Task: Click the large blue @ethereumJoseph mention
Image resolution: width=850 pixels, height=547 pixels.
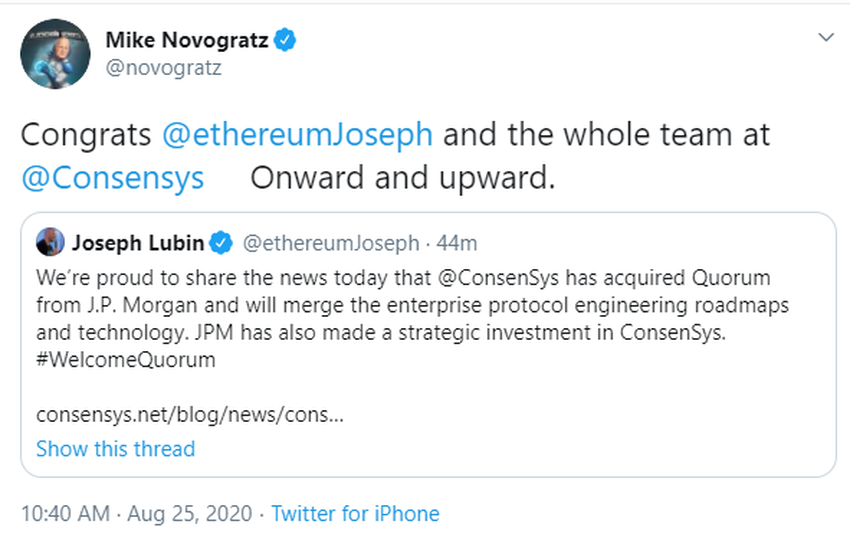Action: 297,134
